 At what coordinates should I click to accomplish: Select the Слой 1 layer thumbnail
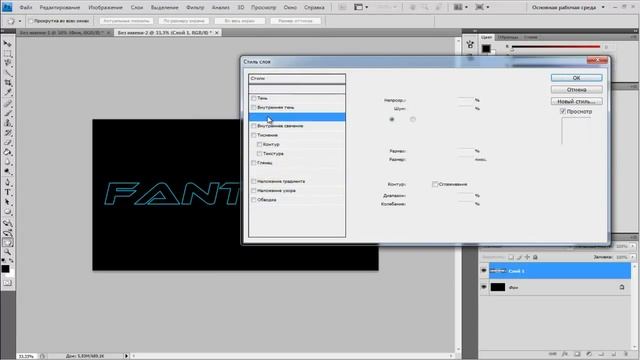(498, 271)
